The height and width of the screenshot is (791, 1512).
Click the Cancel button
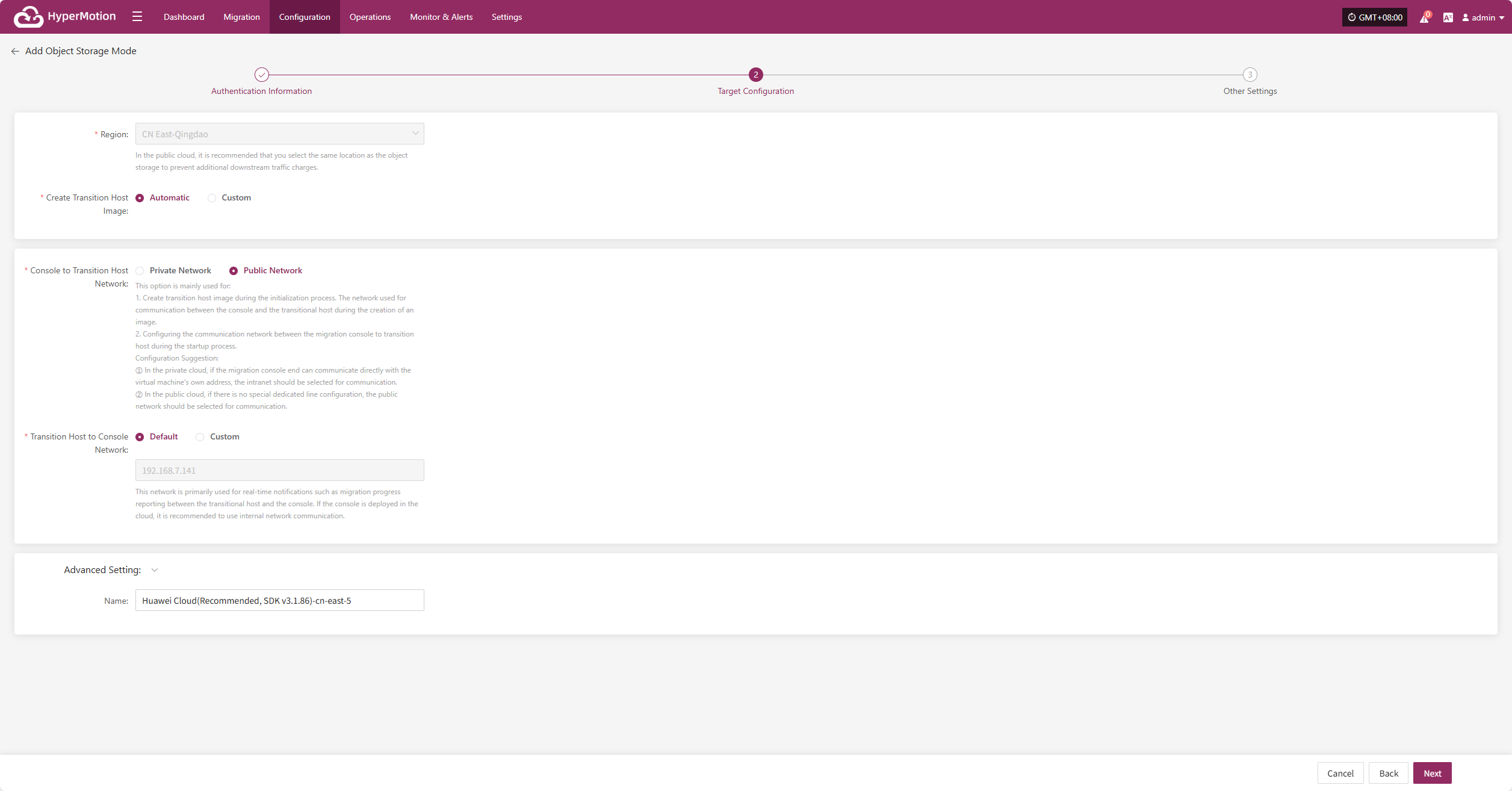pyautogui.click(x=1340, y=773)
